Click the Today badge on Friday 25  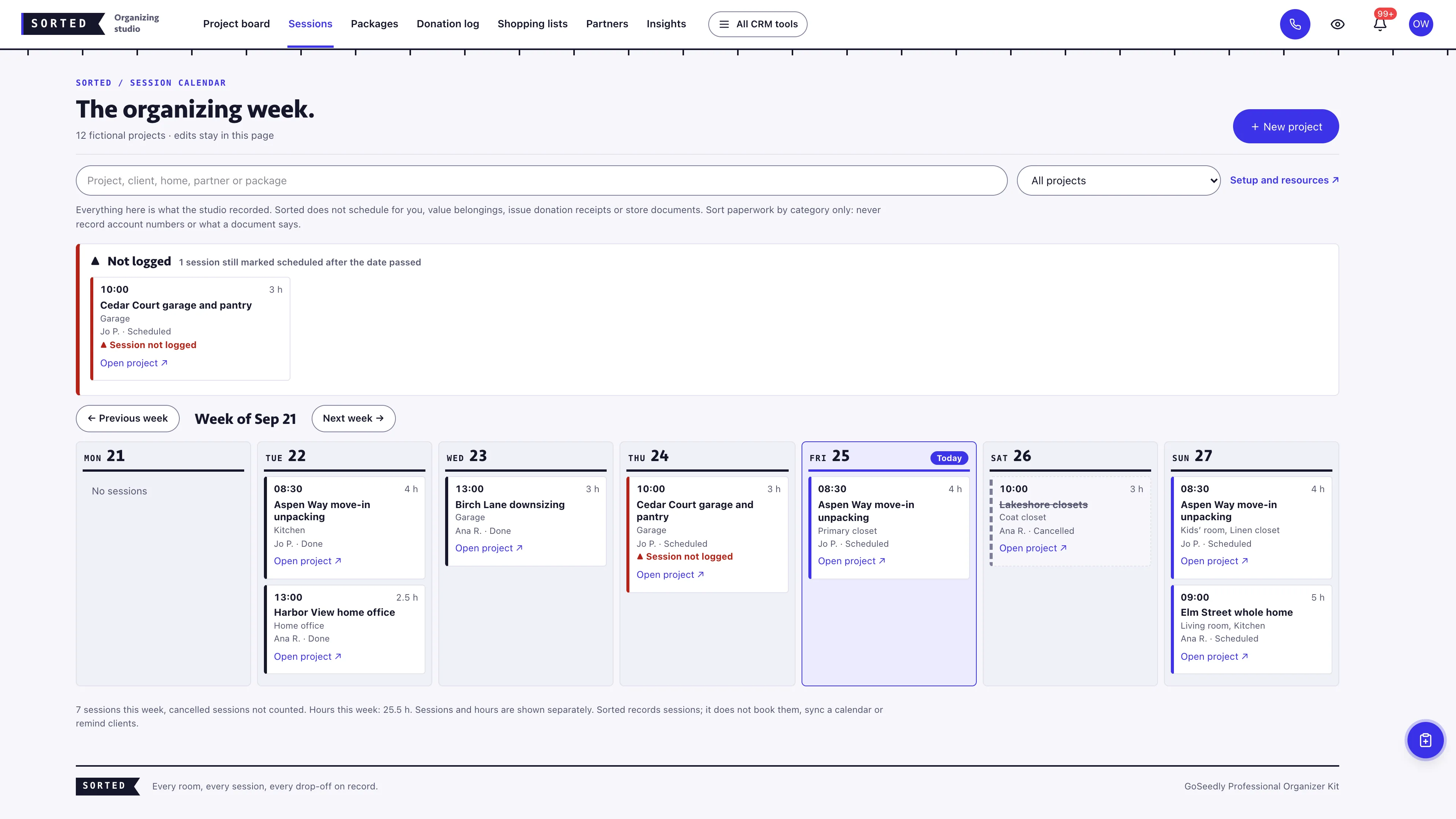pyautogui.click(x=949, y=458)
